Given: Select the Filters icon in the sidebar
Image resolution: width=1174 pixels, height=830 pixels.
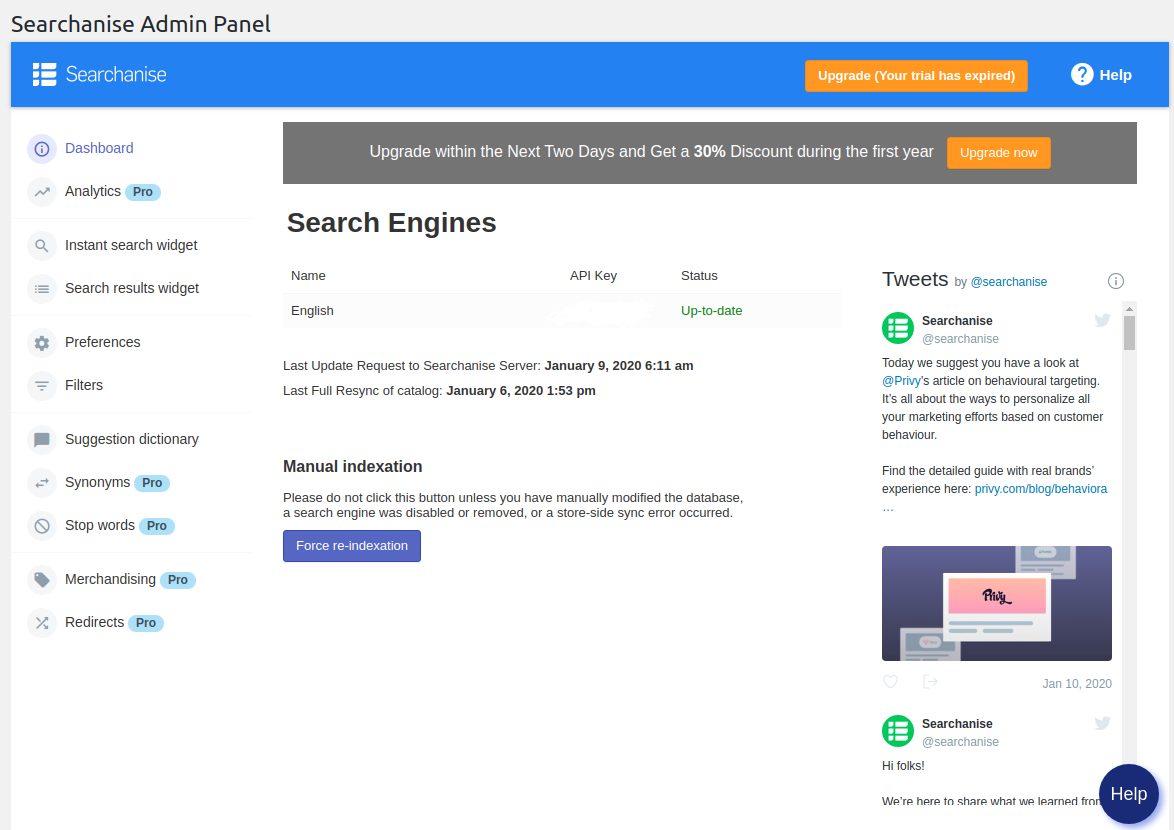Looking at the screenshot, I should pyautogui.click(x=41, y=385).
